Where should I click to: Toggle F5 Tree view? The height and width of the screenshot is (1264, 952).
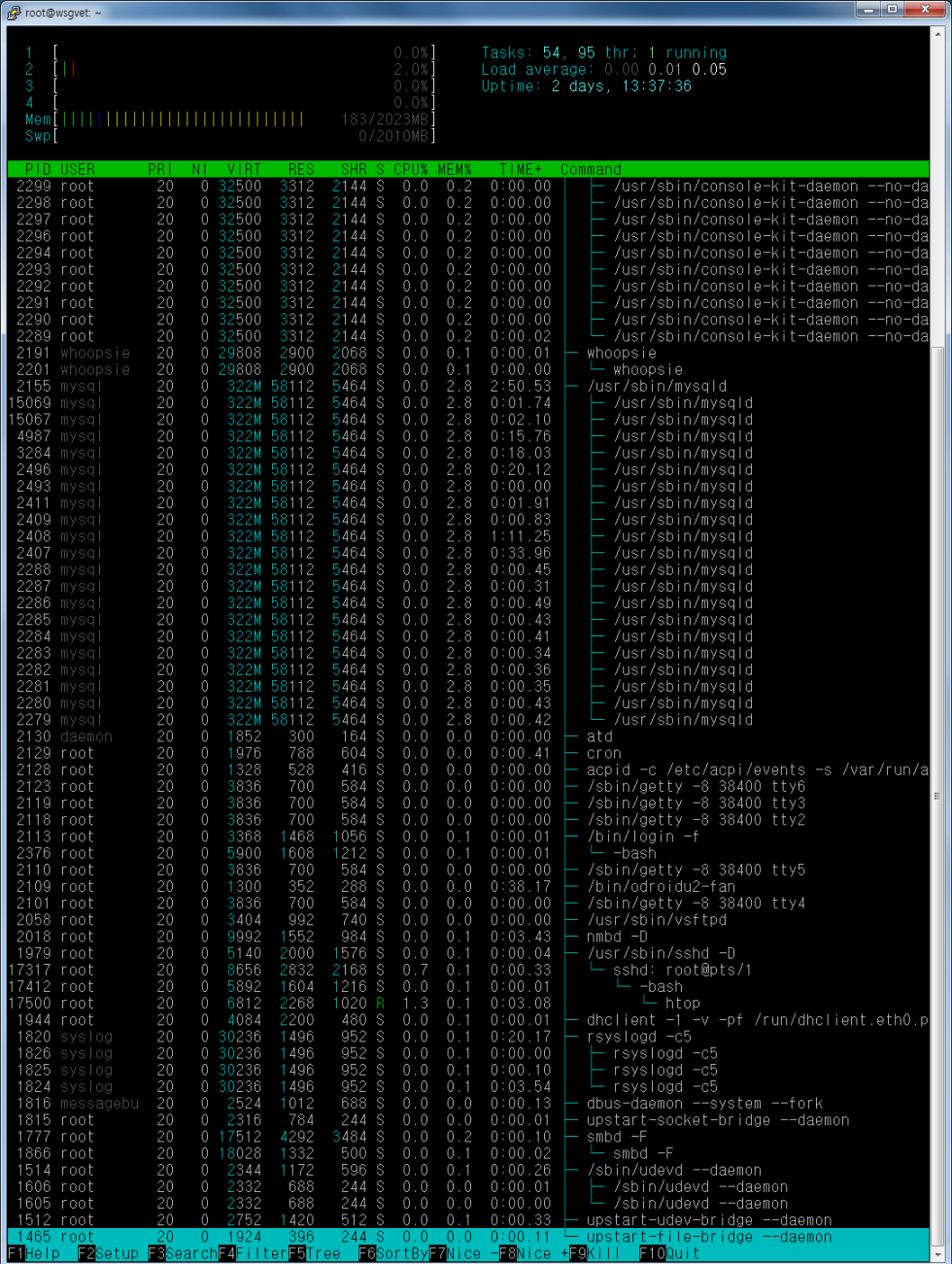click(314, 1253)
